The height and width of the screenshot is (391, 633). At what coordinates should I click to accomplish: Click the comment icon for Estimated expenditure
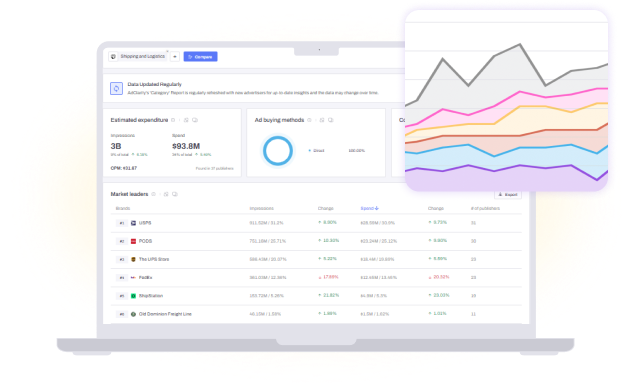[195, 120]
